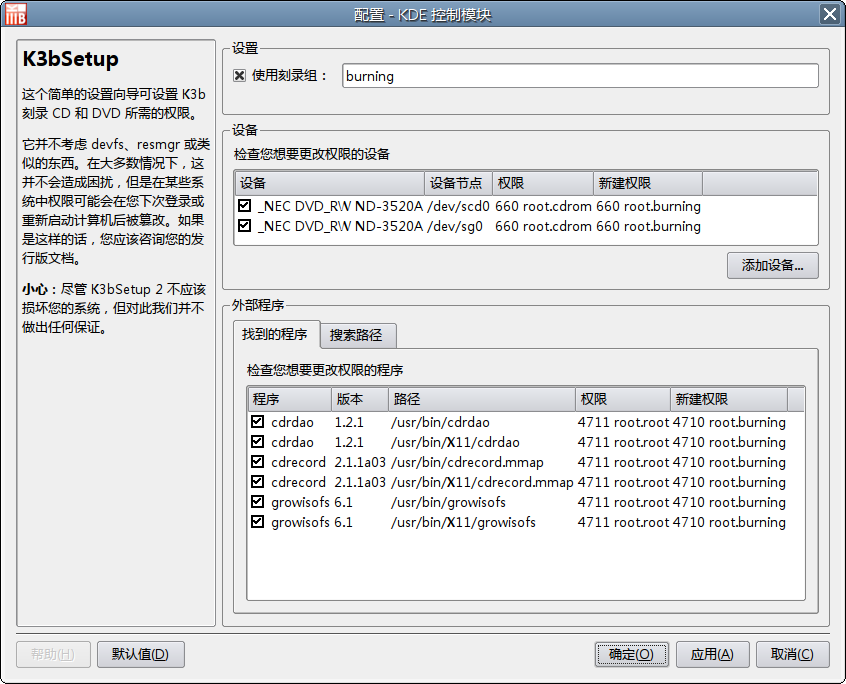This screenshot has height=684, width=846.
Task: Sort programs by 新建权限 column header
Action: (x=728, y=399)
